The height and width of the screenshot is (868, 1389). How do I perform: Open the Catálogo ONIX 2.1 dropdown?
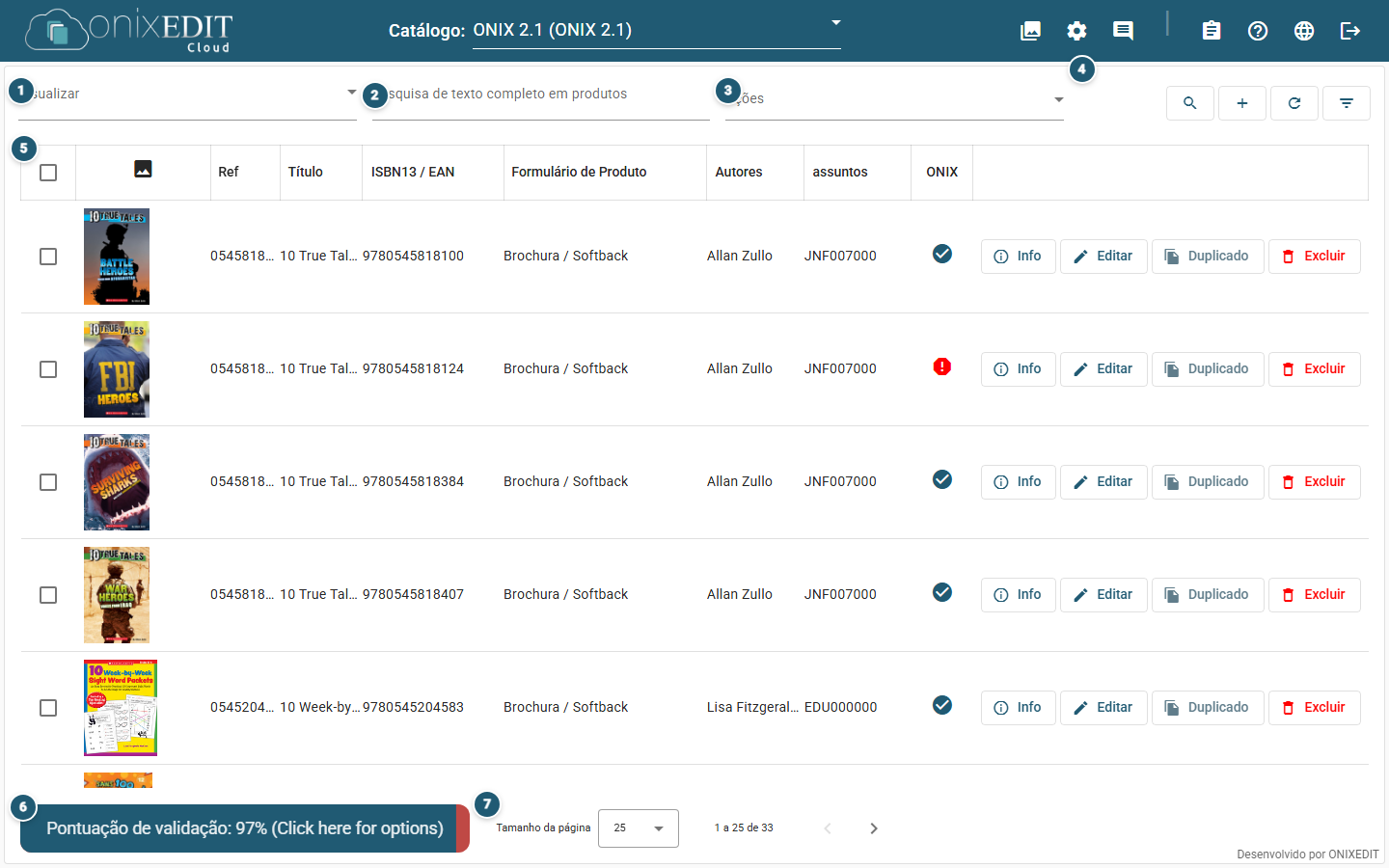click(x=657, y=30)
